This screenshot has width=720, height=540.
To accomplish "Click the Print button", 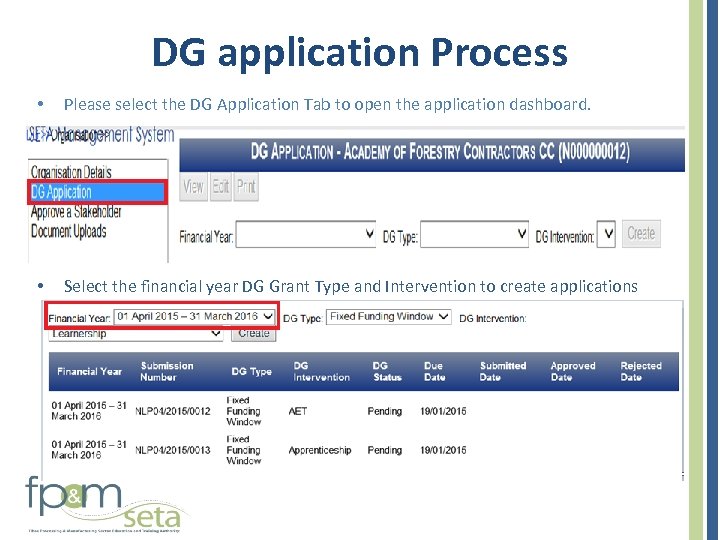I will point(246,186).
